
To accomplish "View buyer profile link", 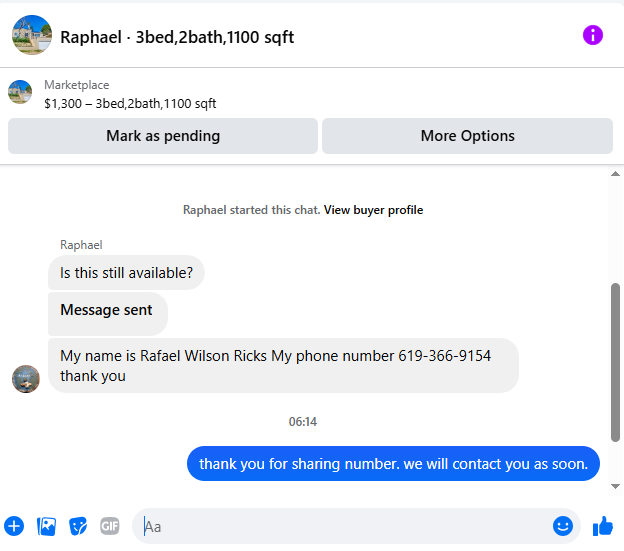I will tap(373, 210).
